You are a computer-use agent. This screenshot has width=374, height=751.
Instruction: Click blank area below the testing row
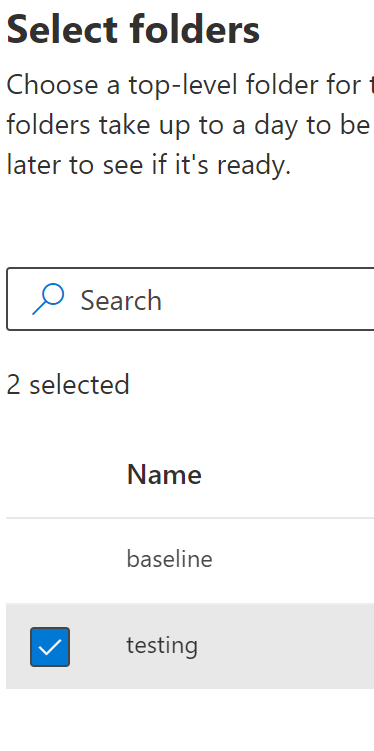point(190,720)
